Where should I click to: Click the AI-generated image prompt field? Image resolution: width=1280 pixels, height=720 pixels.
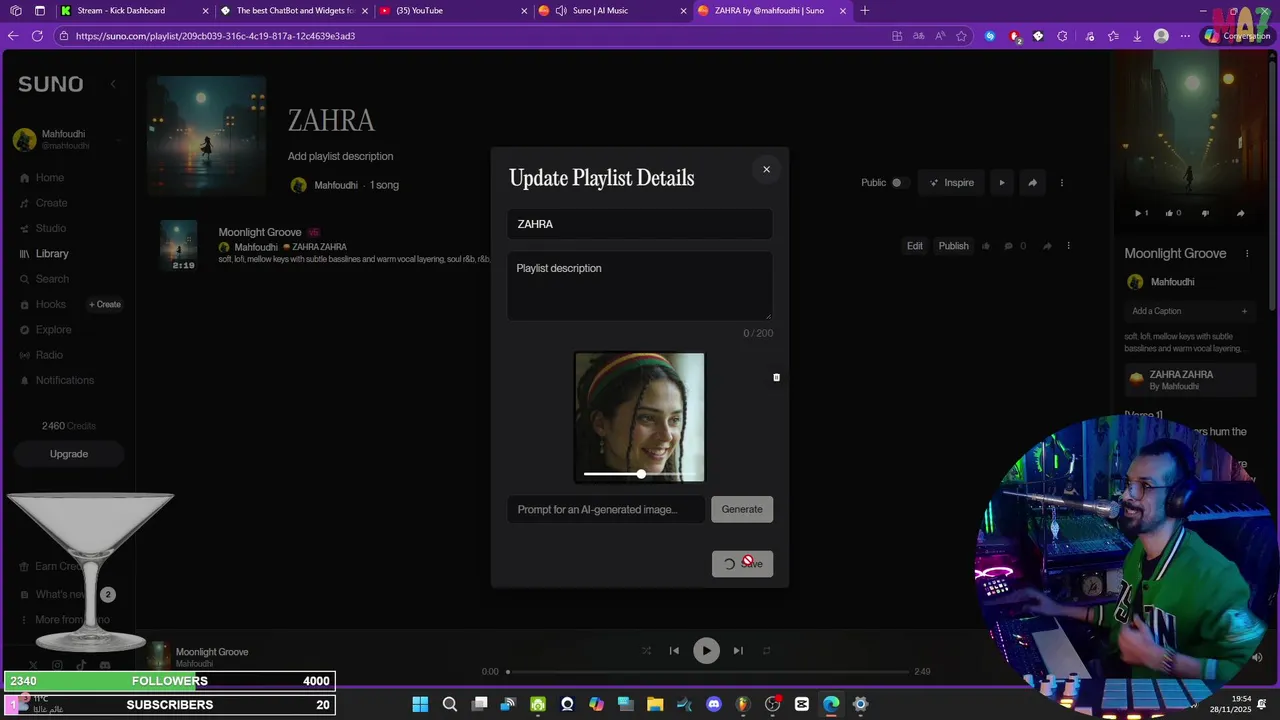(606, 509)
